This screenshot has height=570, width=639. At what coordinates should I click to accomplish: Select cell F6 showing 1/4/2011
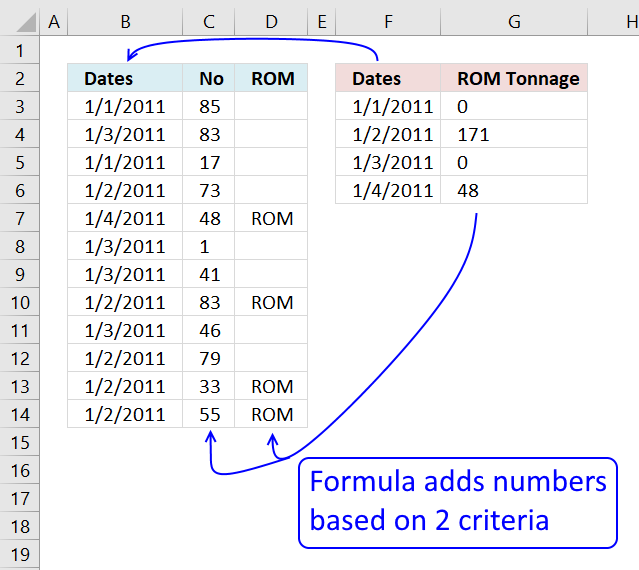388,190
